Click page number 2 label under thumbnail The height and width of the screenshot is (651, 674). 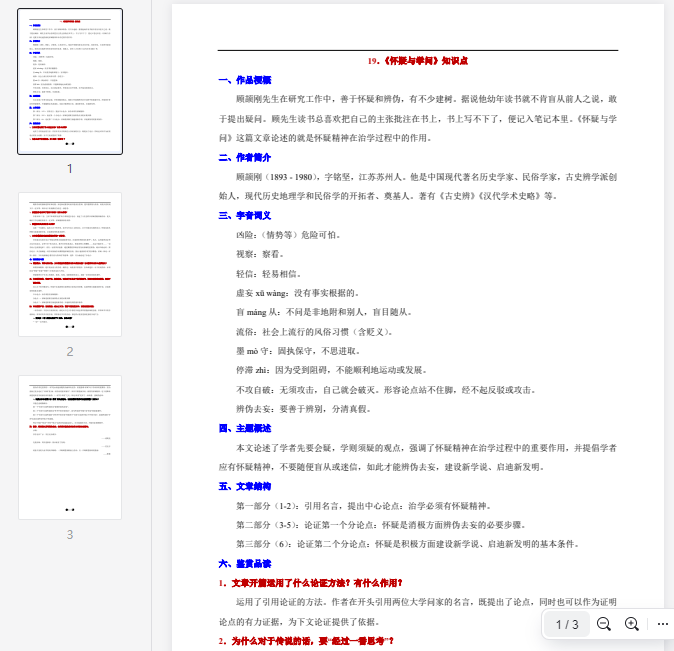(70, 351)
